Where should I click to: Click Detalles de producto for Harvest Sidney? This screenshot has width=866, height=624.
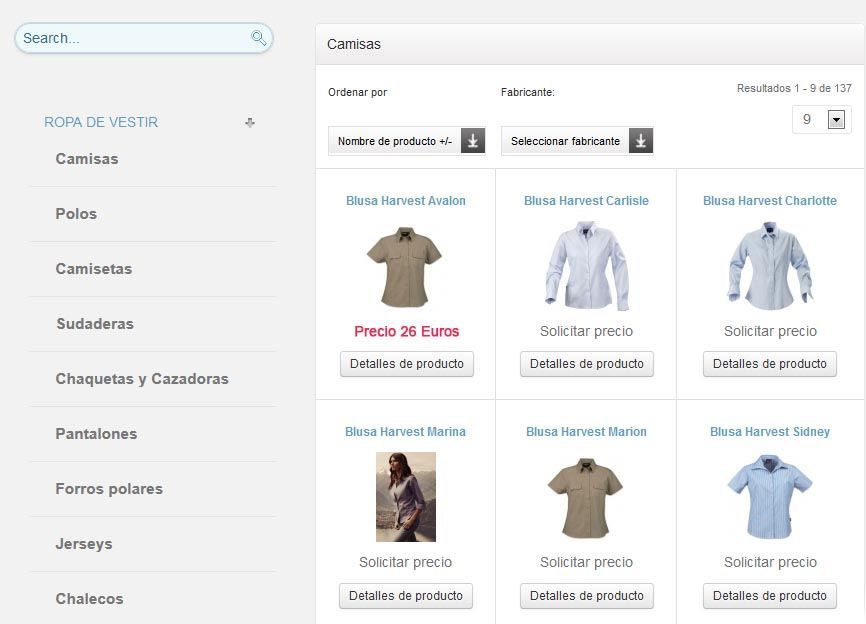[x=770, y=596]
